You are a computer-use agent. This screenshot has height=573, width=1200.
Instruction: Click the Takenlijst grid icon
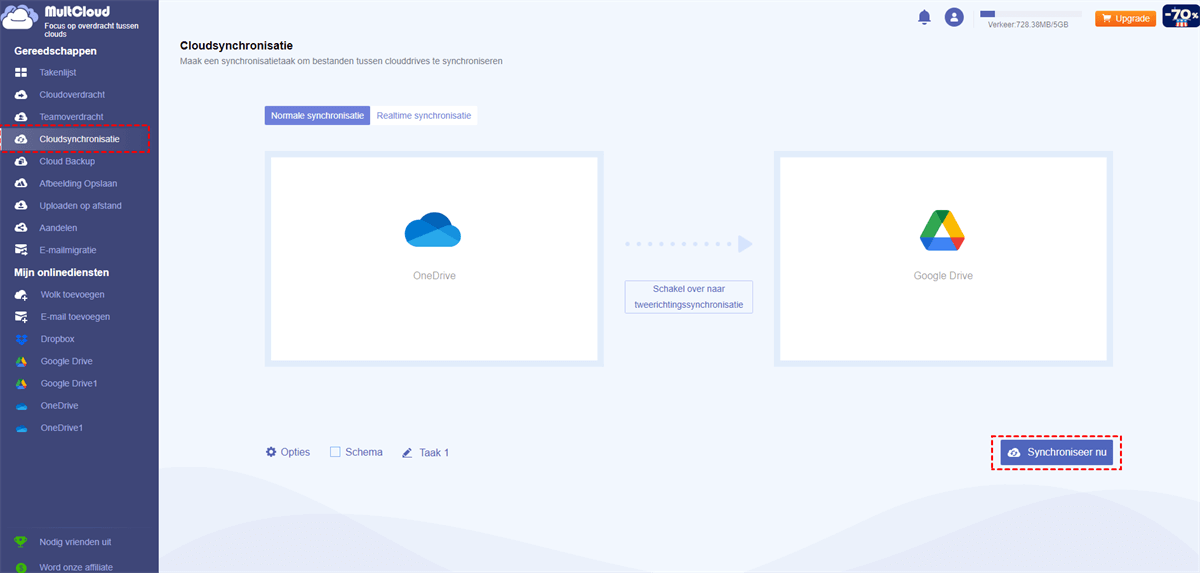21,73
